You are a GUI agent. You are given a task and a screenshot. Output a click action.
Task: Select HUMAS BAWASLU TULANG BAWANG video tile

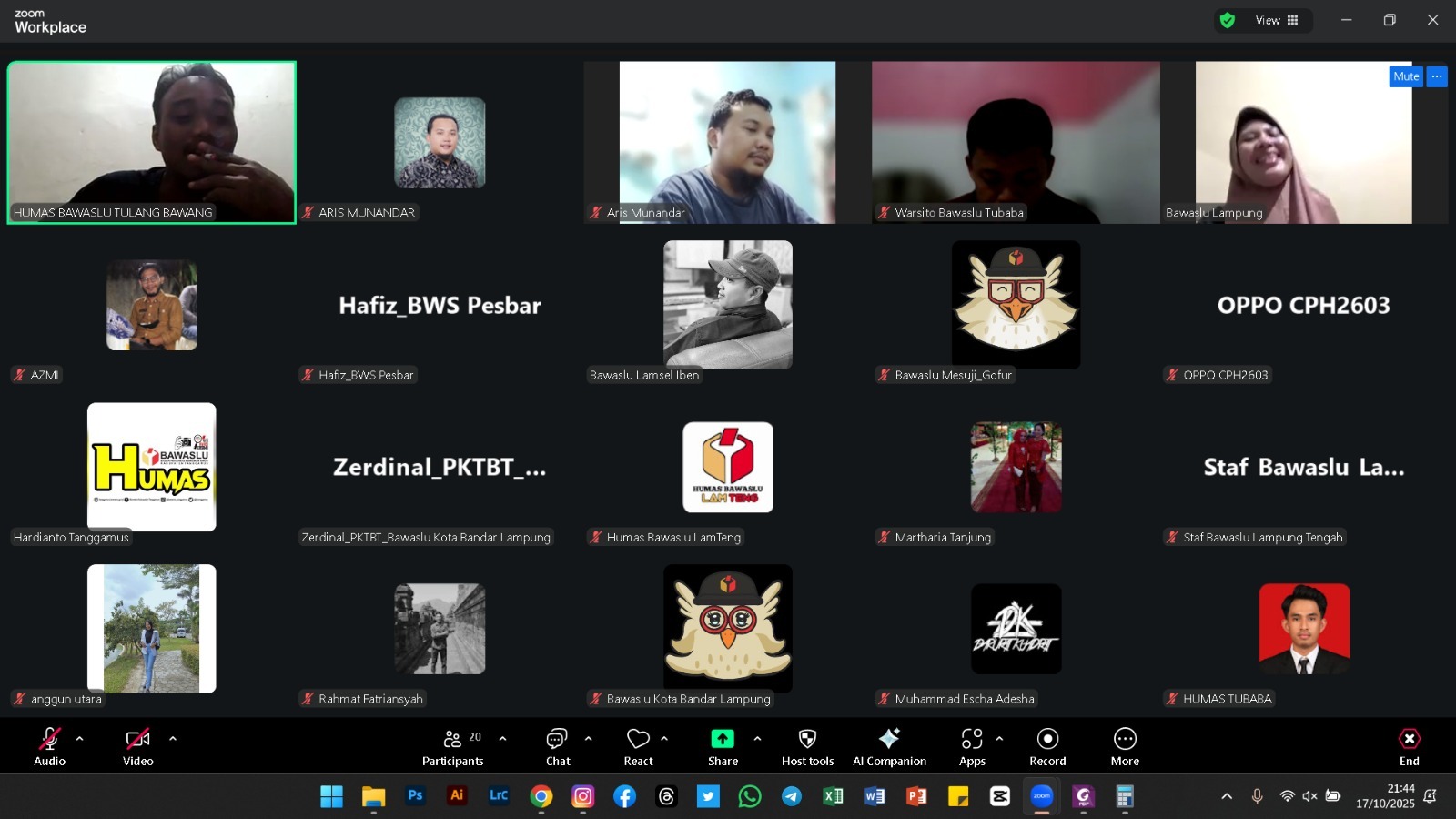pos(152,142)
